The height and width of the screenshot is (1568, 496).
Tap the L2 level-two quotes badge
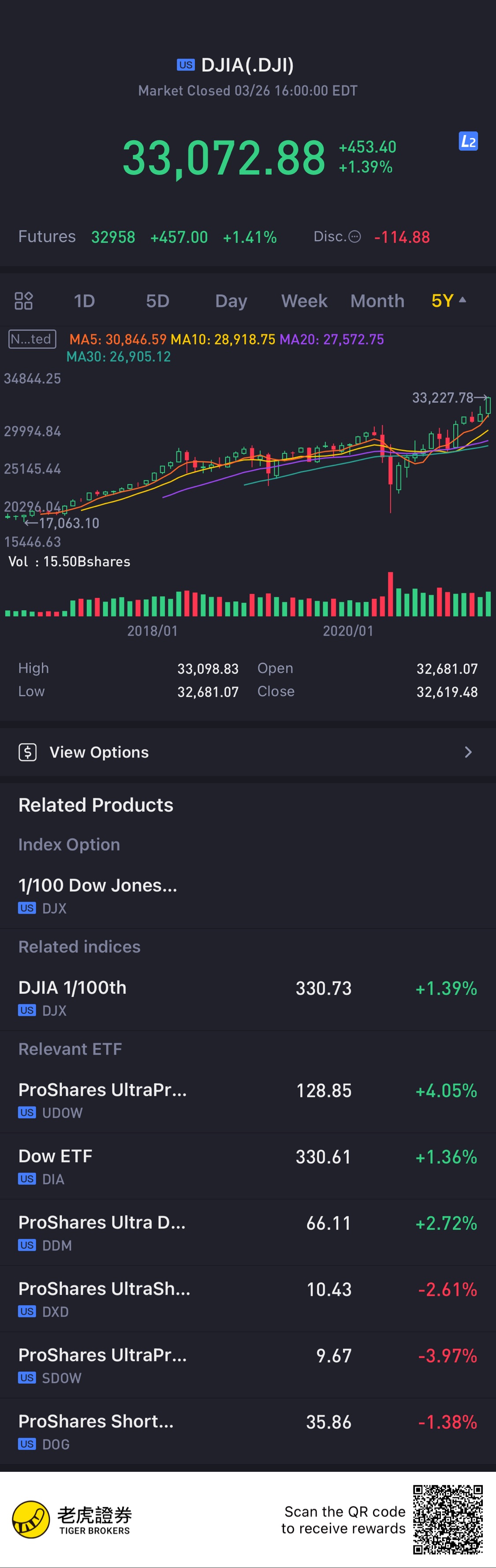click(x=467, y=141)
